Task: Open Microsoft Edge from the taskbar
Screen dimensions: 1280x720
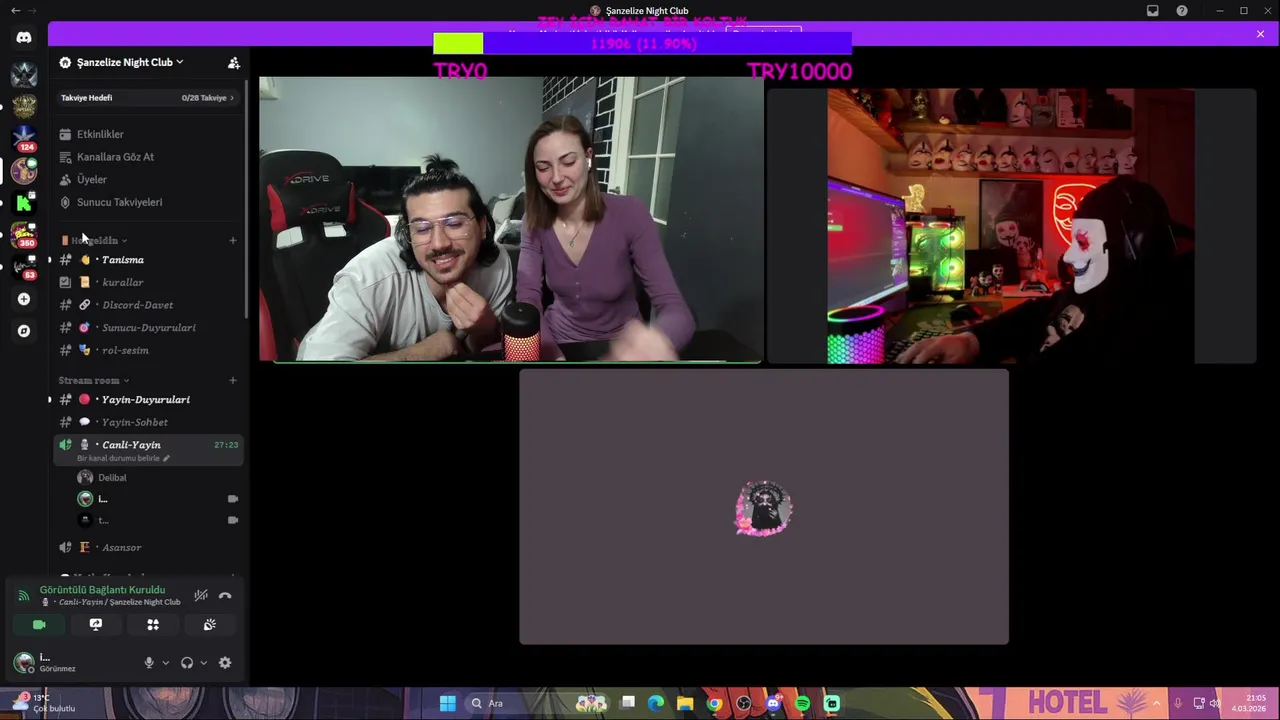Action: click(x=656, y=703)
